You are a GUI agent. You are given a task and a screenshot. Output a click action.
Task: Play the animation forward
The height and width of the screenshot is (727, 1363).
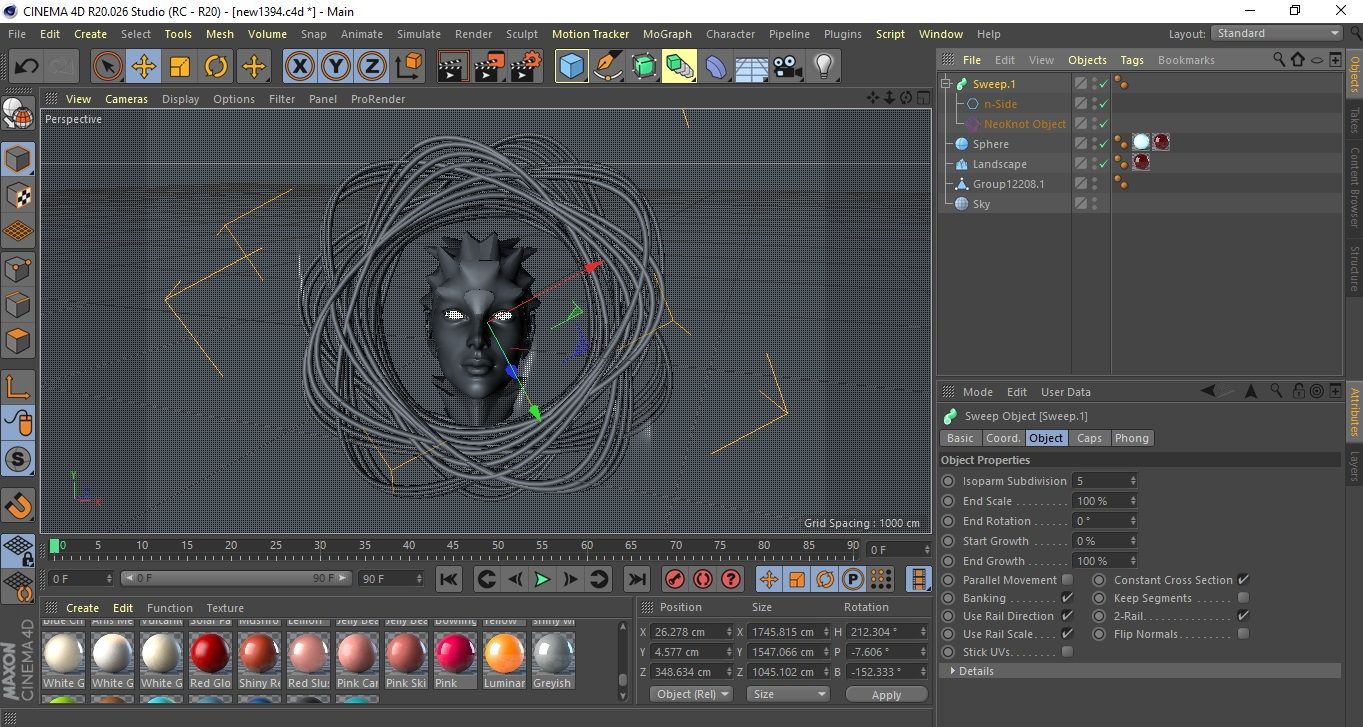(x=542, y=579)
